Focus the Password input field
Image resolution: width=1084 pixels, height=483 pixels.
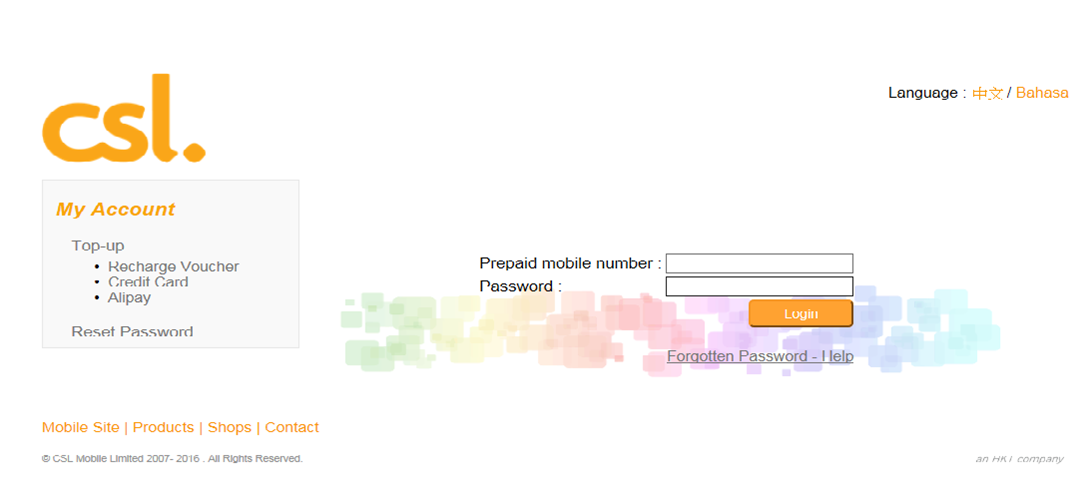[759, 286]
